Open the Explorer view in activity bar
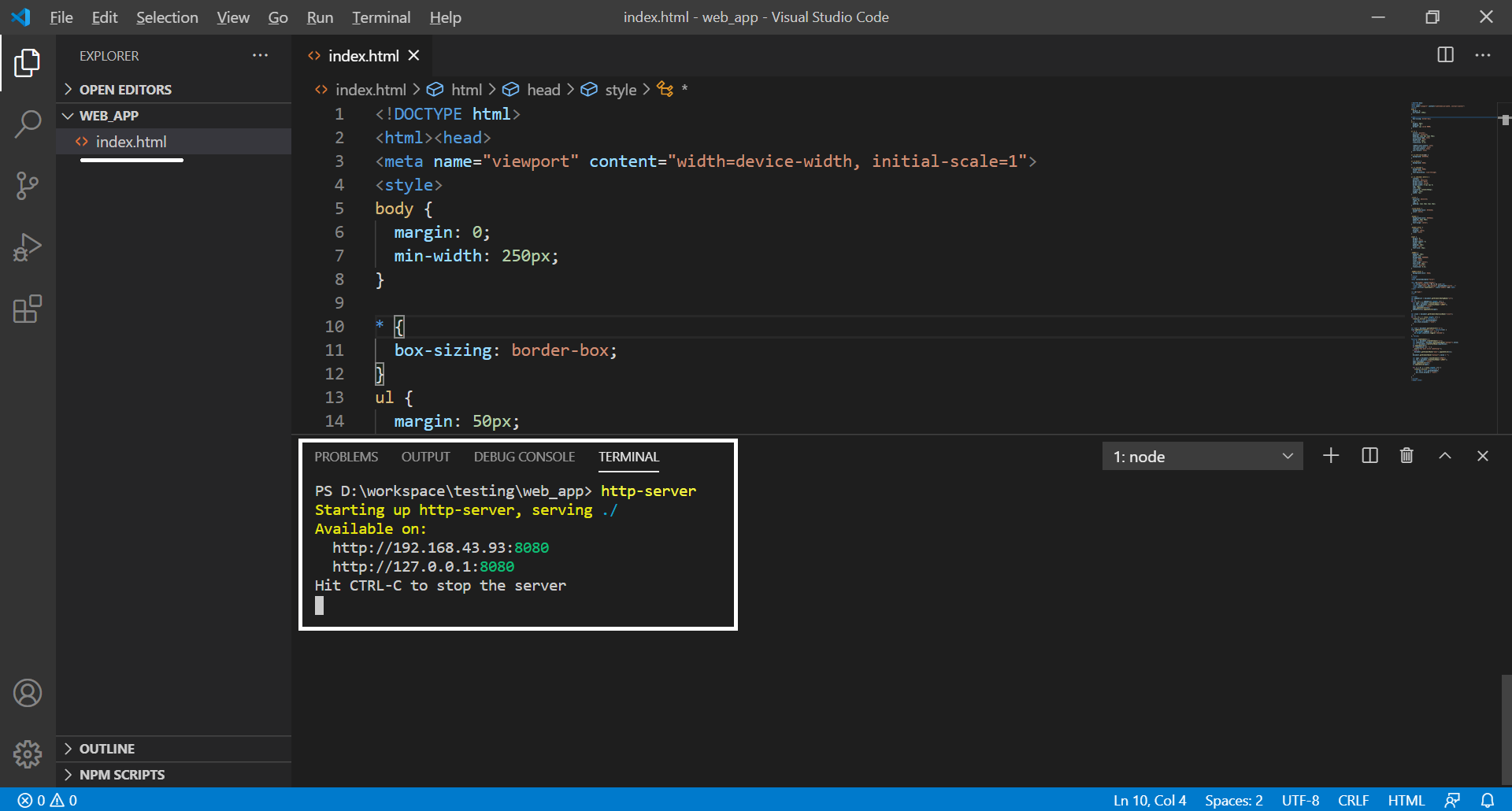Viewport: 1512px width, 811px height. [x=28, y=63]
